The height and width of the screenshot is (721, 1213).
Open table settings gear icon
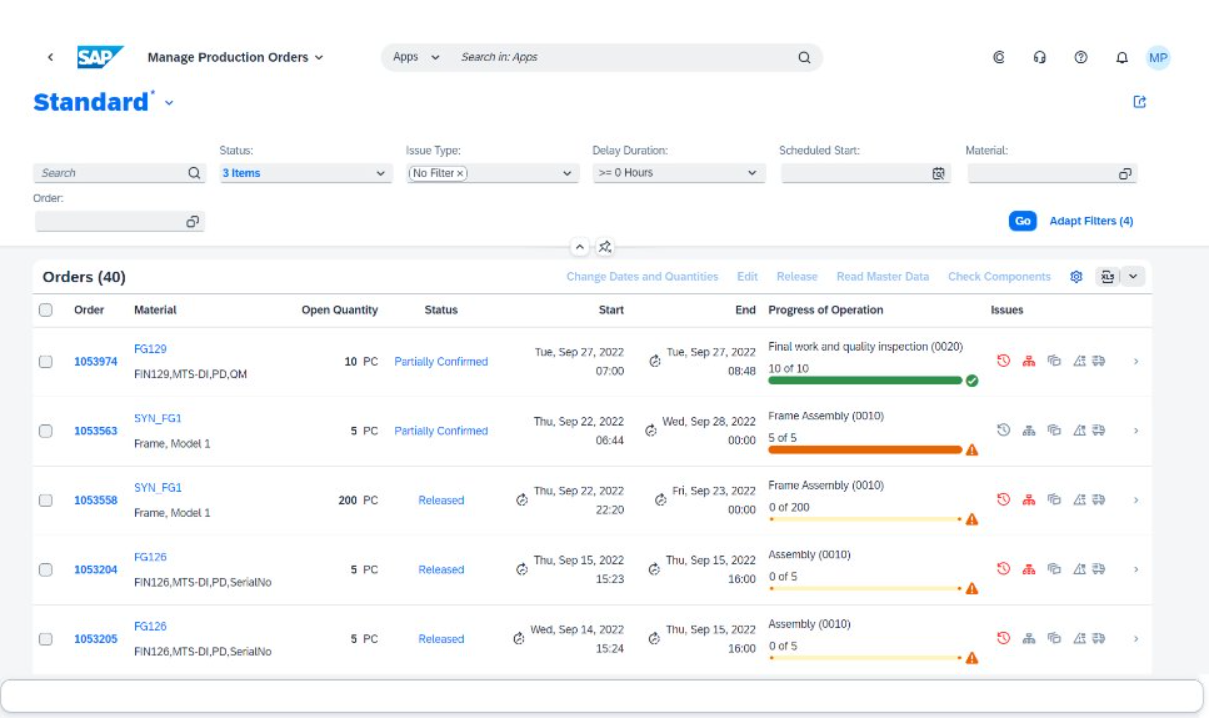1077,277
